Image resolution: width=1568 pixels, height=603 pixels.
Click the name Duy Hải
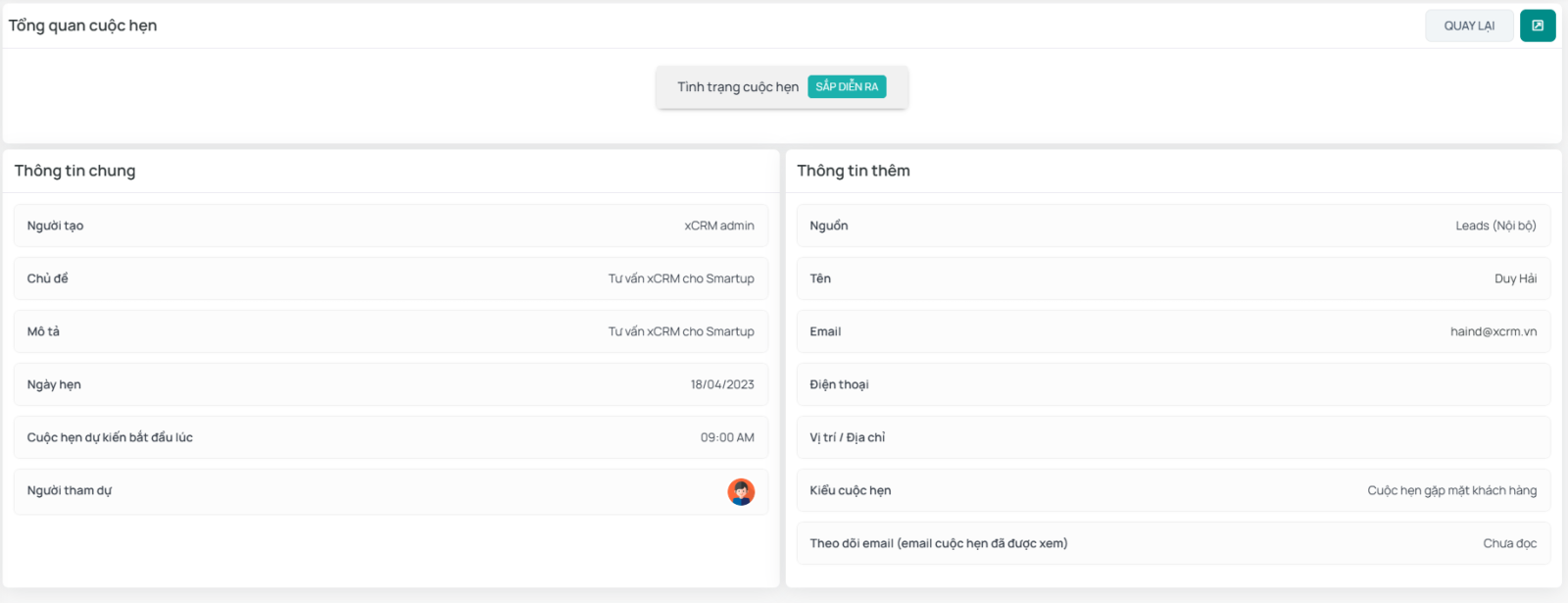click(x=1514, y=278)
